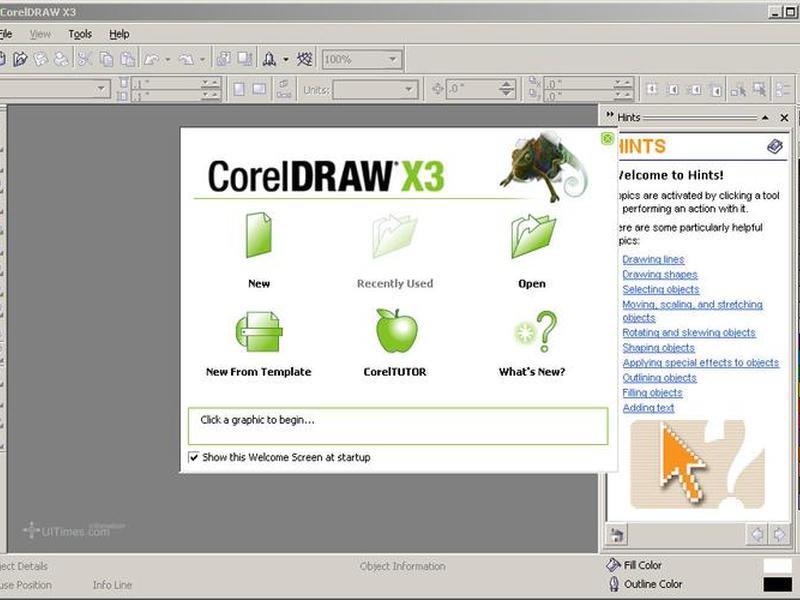The image size is (800, 600).
Task: Click the Copy icon in toolbar
Action: pyautogui.click(x=106, y=59)
